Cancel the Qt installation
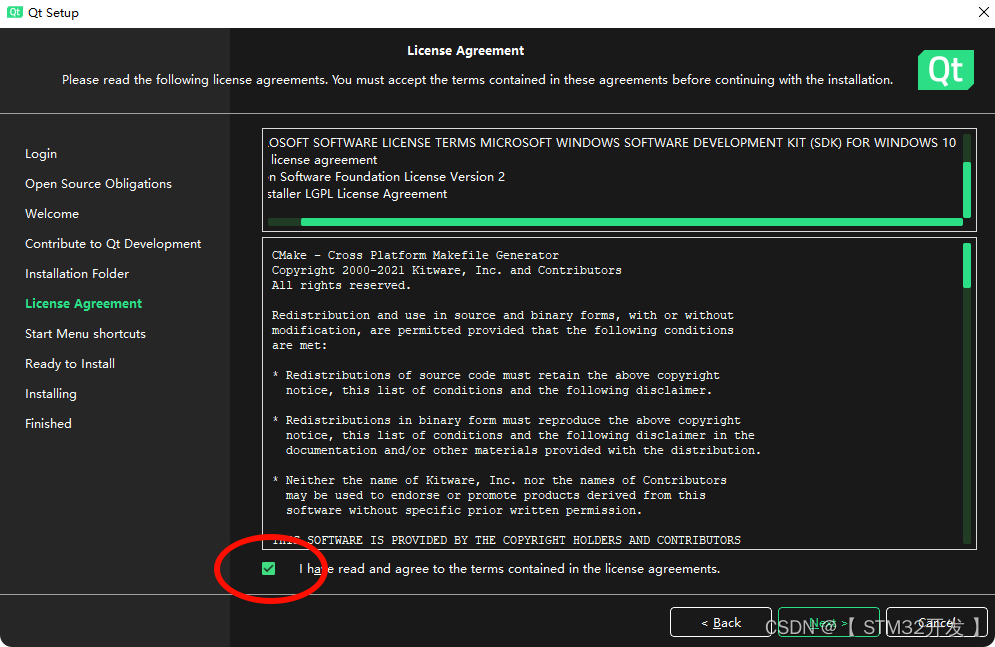995x647 pixels. click(936, 622)
